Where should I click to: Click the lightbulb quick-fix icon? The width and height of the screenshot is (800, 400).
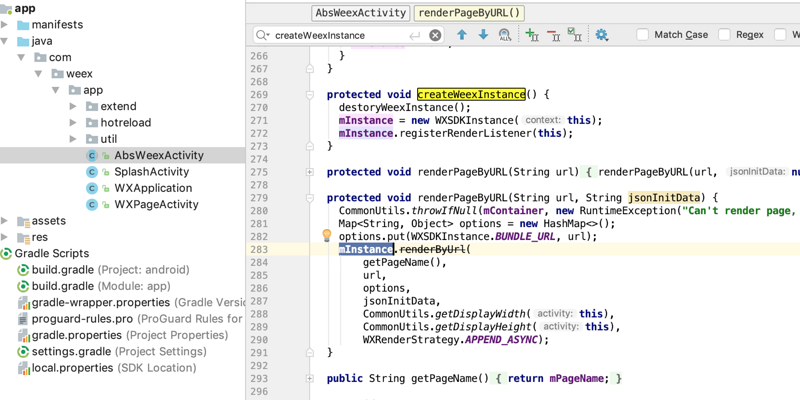point(327,235)
